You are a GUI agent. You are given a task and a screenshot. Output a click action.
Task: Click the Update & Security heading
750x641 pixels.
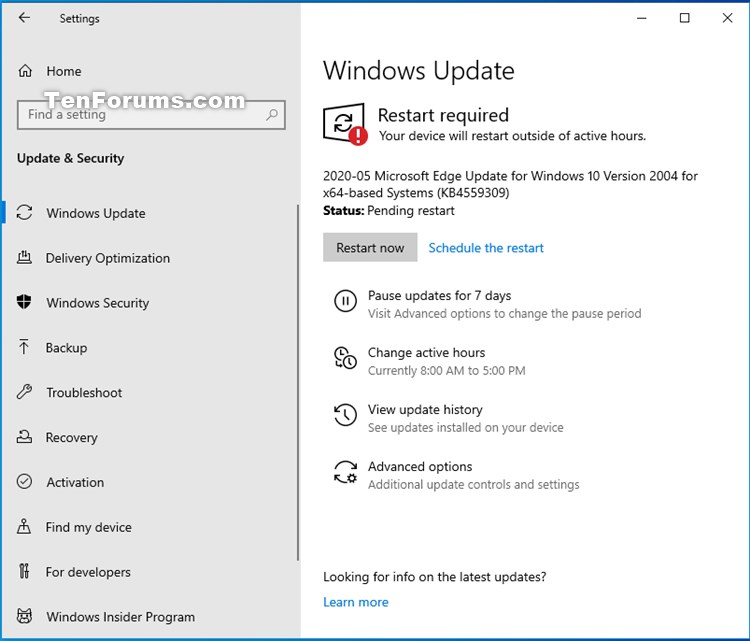[71, 158]
